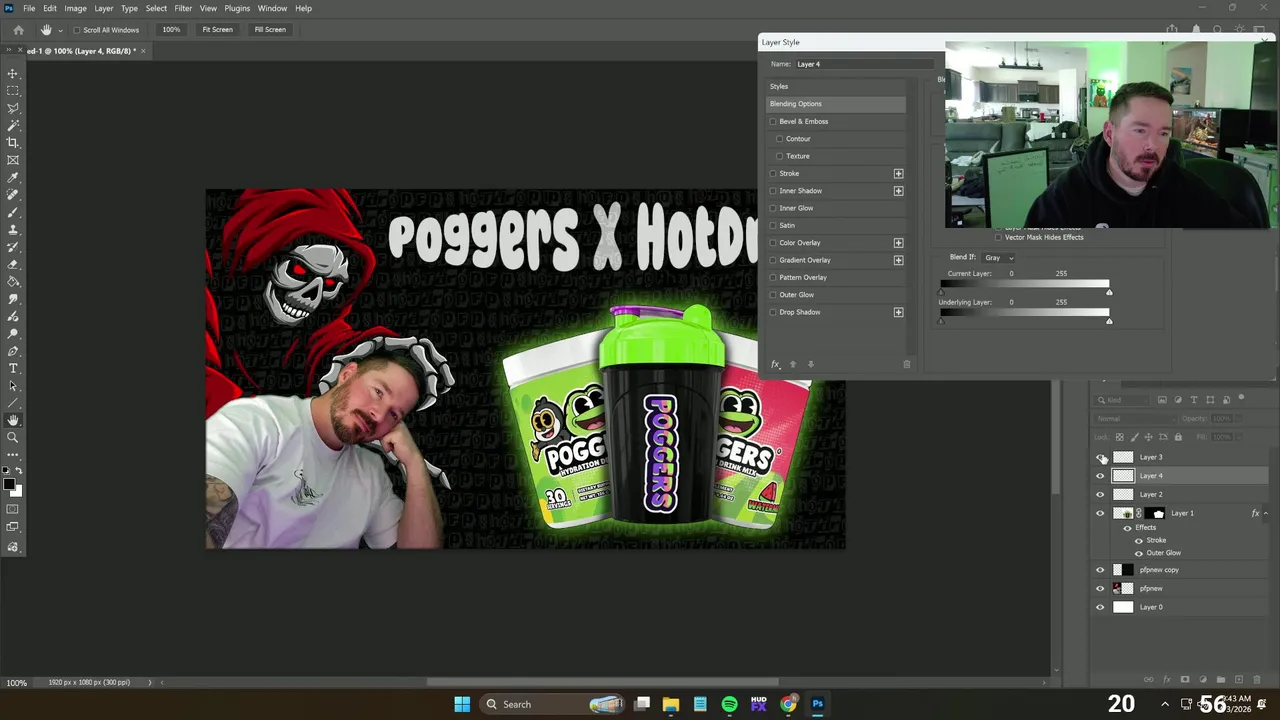Open Spotify from the taskbar
Image resolution: width=1280 pixels, height=720 pixels.
click(x=729, y=704)
